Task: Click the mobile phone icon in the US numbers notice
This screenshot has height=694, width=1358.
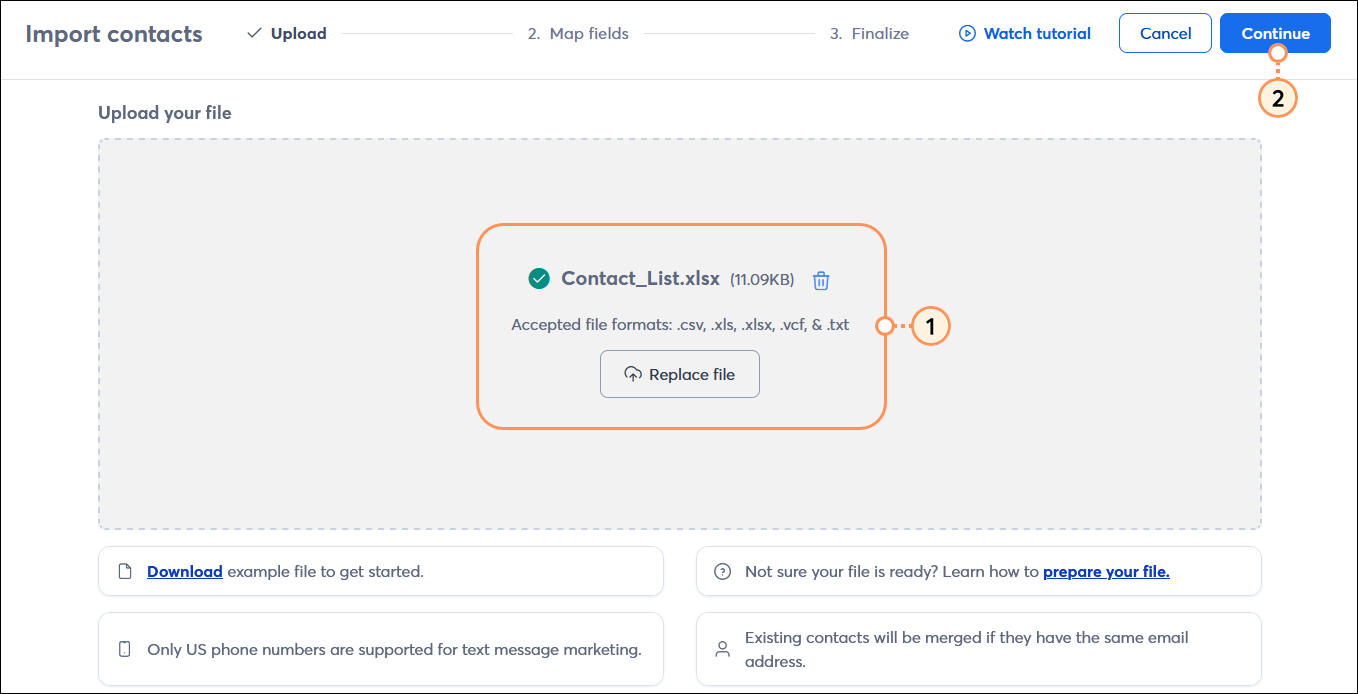Action: (x=124, y=648)
